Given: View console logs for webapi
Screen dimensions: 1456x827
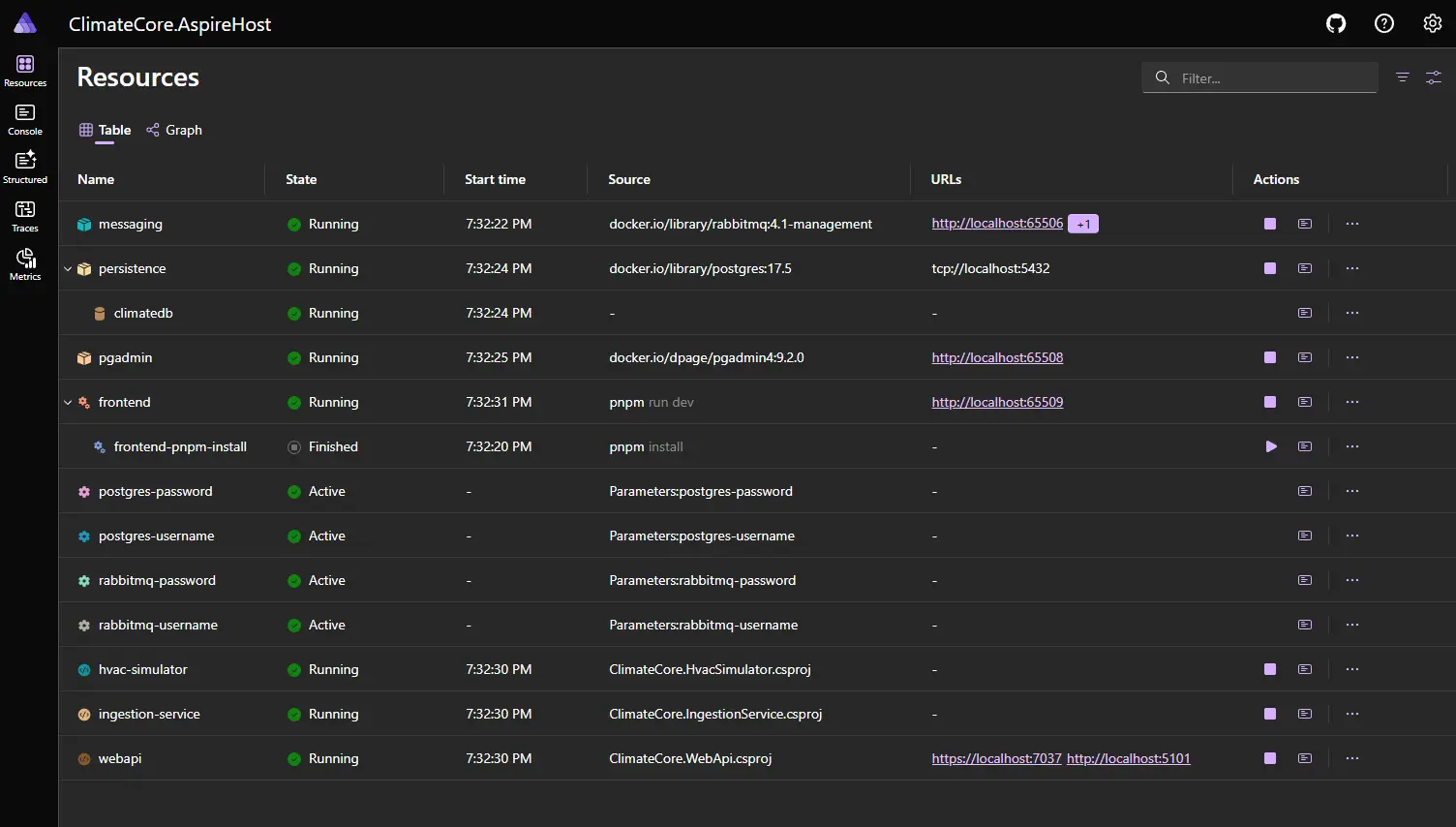Looking at the screenshot, I should coord(1305,758).
